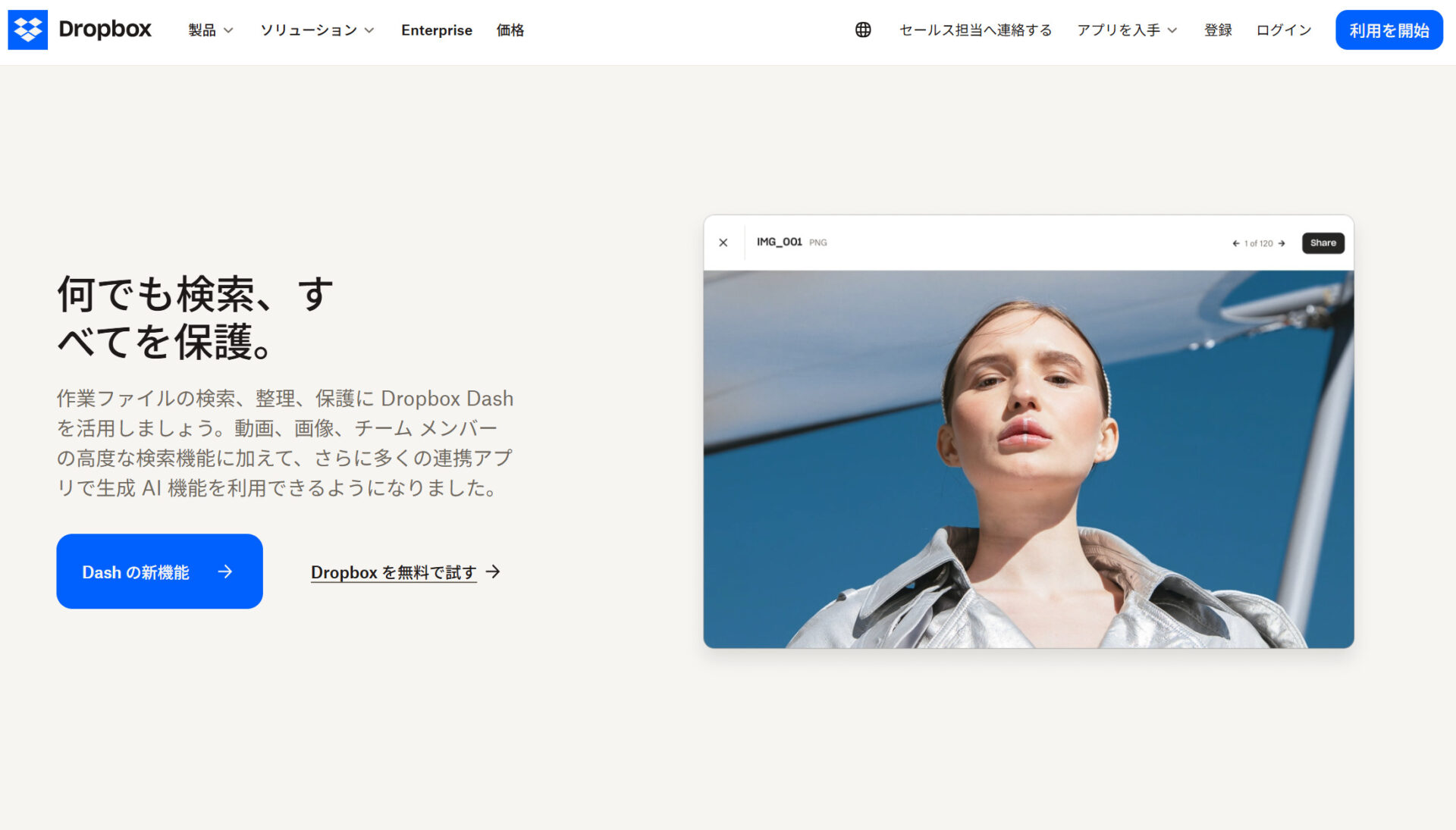Click the ログイン link

pyautogui.click(x=1282, y=30)
